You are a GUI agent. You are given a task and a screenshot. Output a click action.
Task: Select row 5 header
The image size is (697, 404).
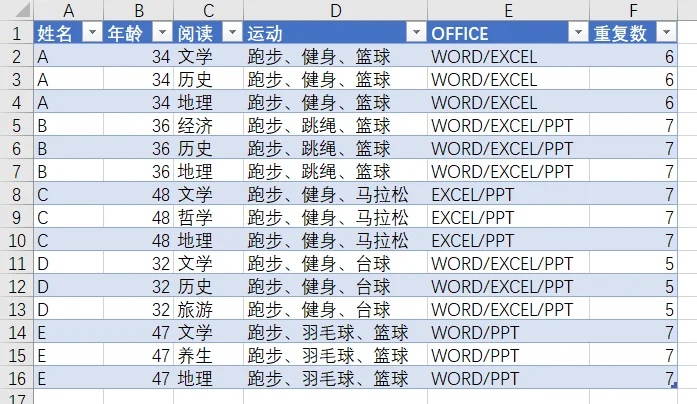(x=16, y=125)
